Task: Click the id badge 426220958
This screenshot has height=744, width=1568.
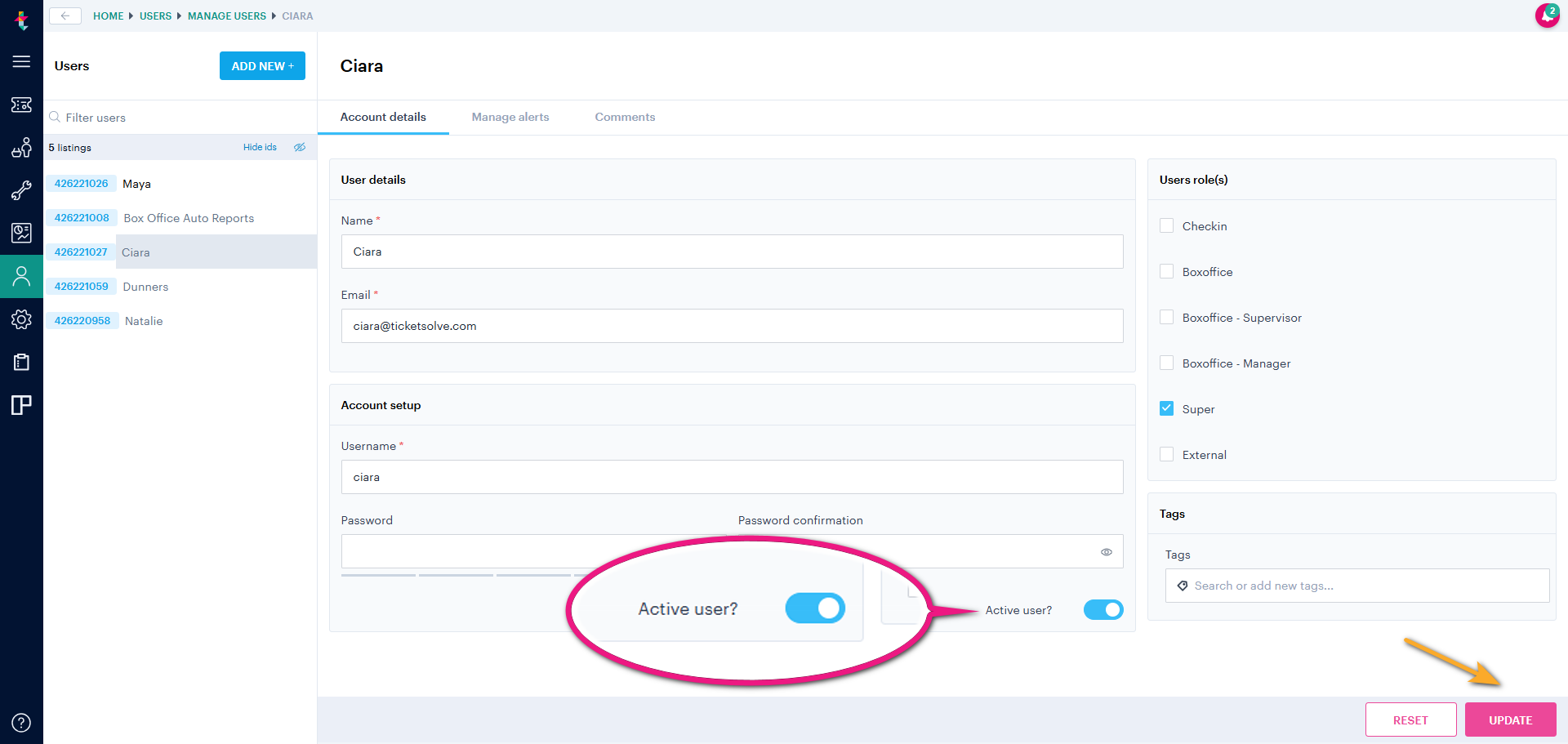Action: (82, 321)
